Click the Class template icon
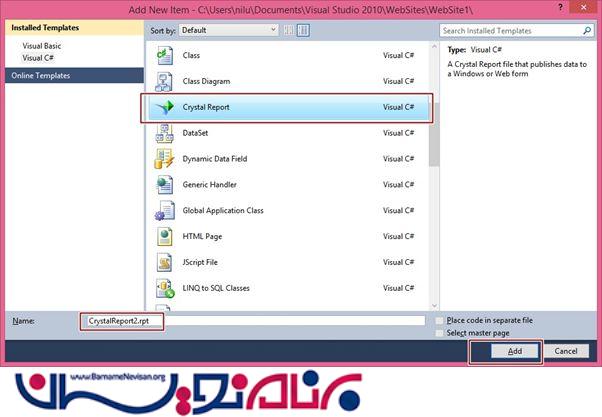 tap(165, 55)
